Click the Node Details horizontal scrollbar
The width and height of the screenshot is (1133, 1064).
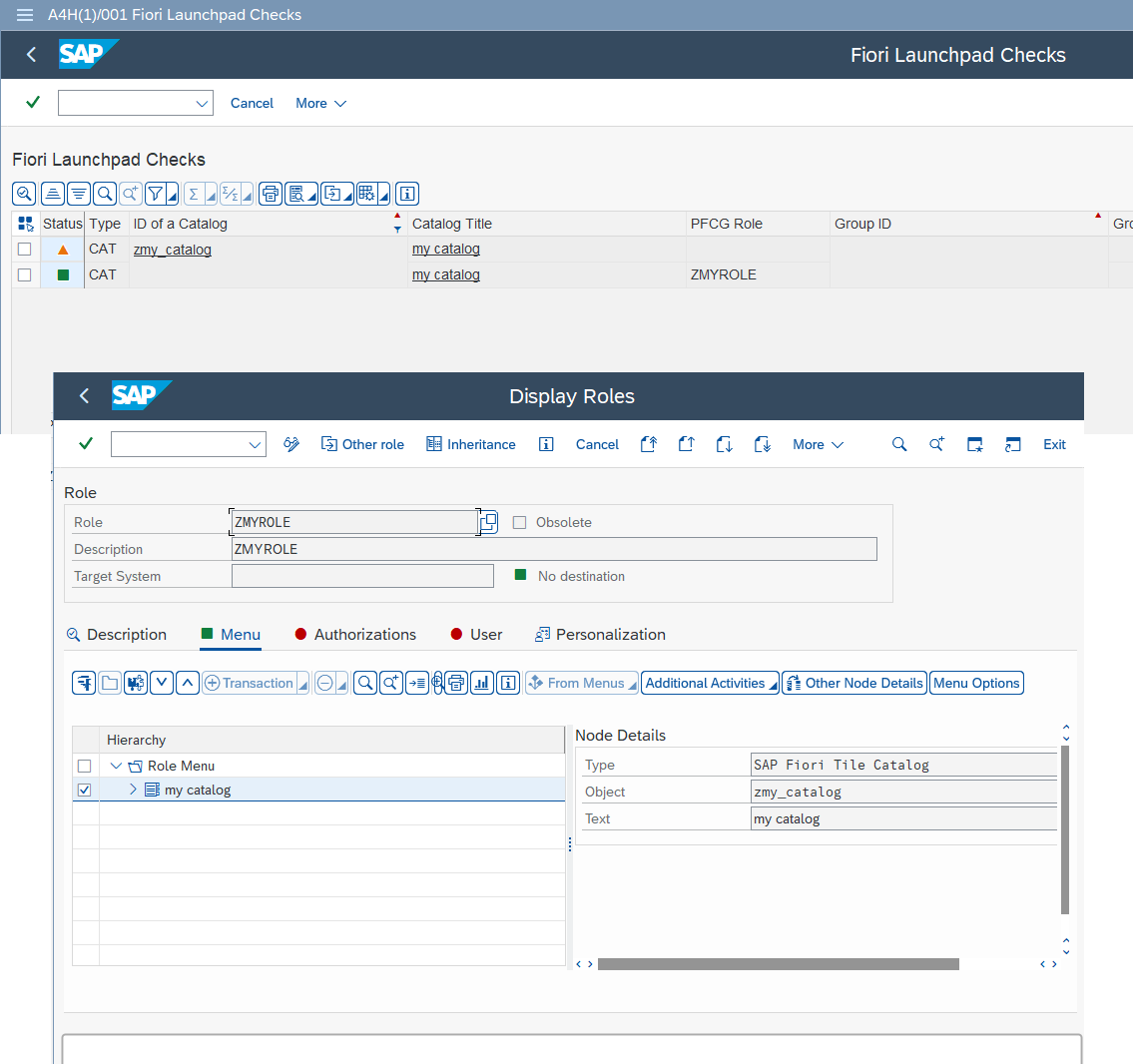779,964
